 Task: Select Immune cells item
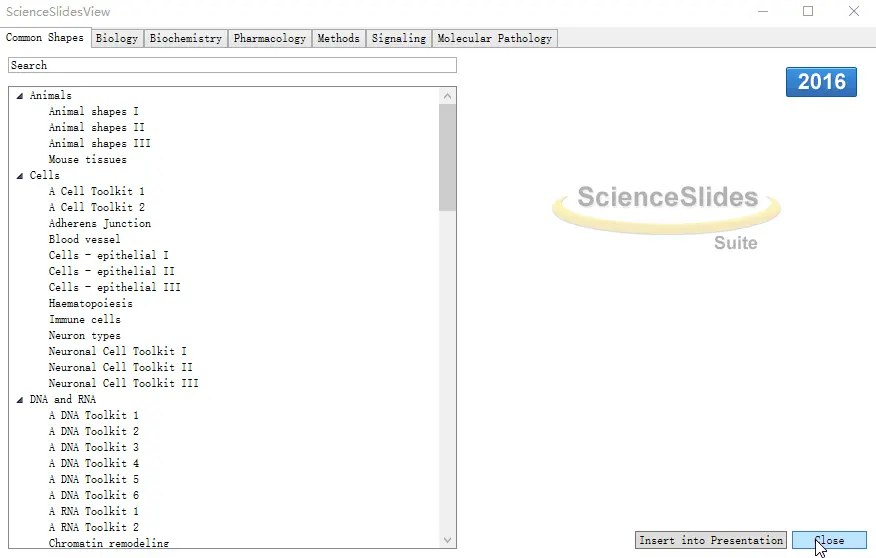(x=84, y=319)
